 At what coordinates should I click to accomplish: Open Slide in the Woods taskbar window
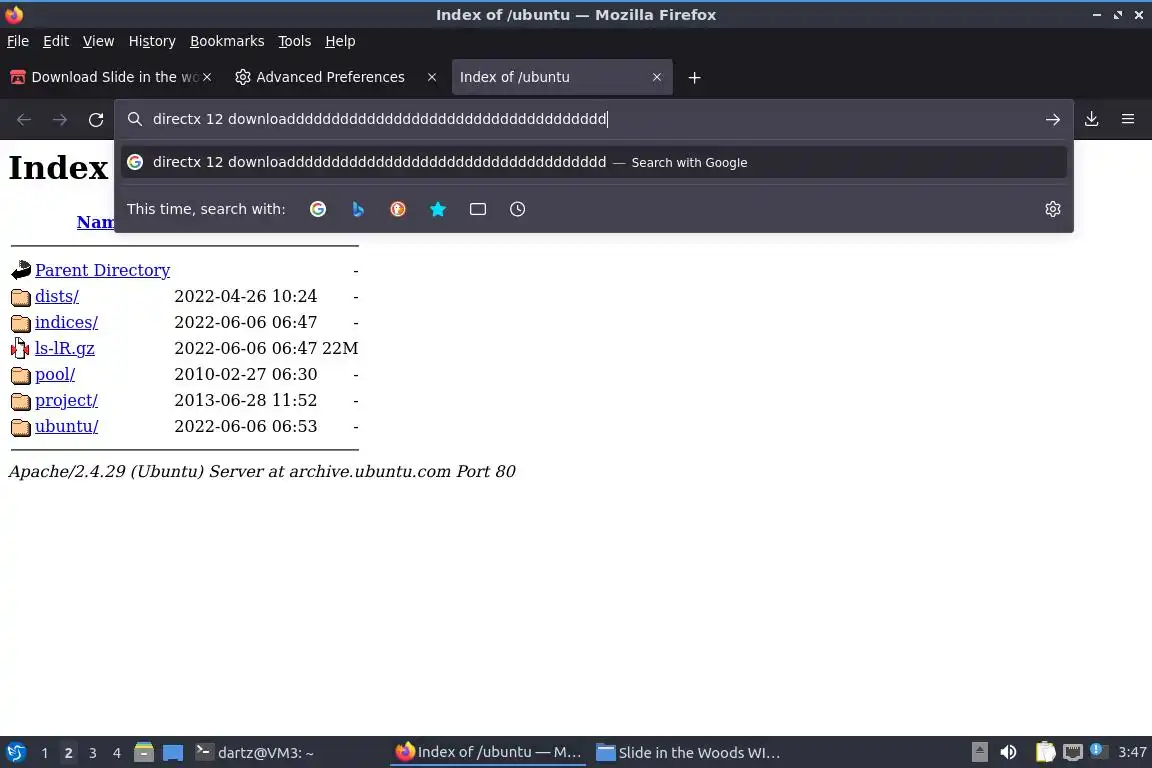coord(688,753)
